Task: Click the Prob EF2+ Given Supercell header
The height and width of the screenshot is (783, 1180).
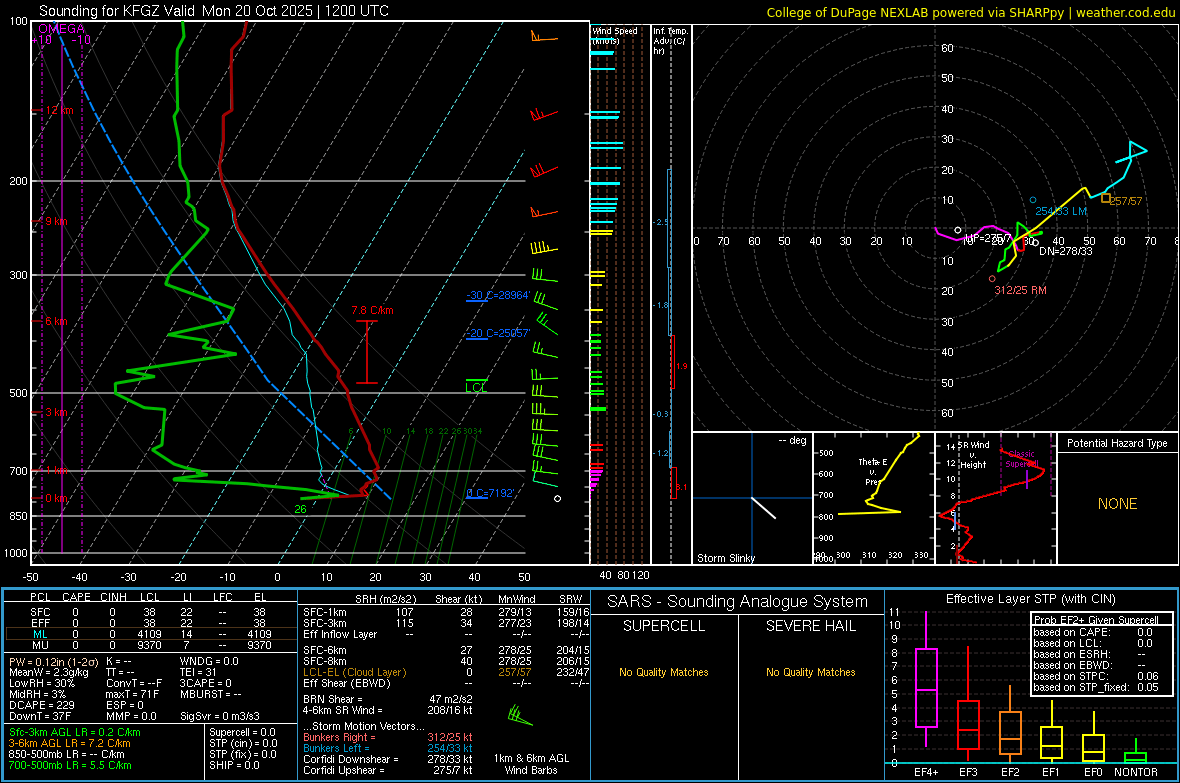Action: (x=1096, y=620)
